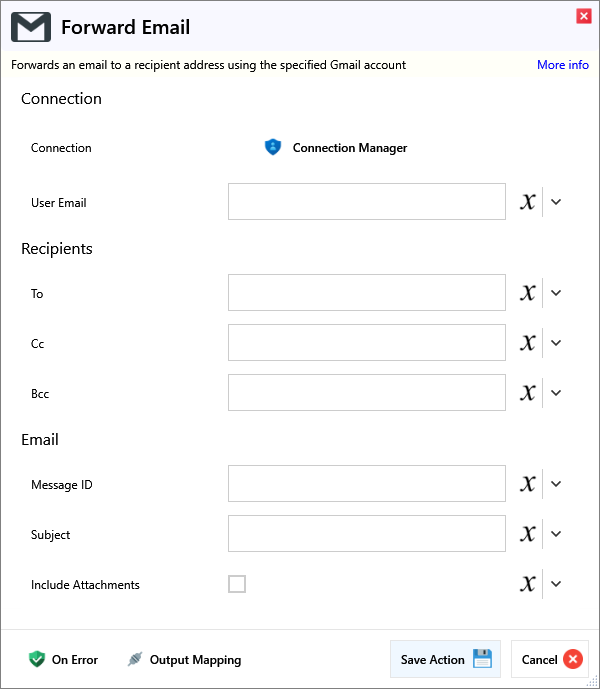Click into the Message ID input field
This screenshot has width=600, height=689.
click(x=366, y=484)
